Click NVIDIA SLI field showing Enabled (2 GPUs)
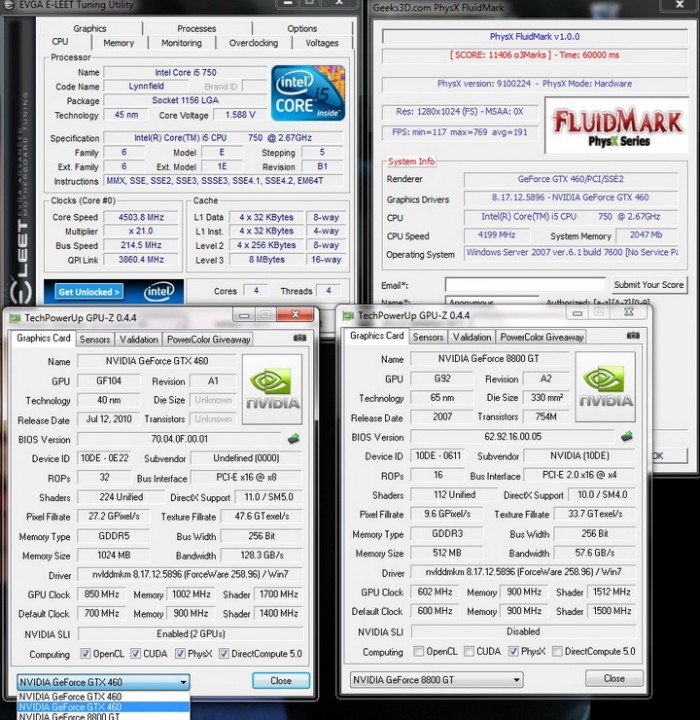700x720 pixels. 191,634
